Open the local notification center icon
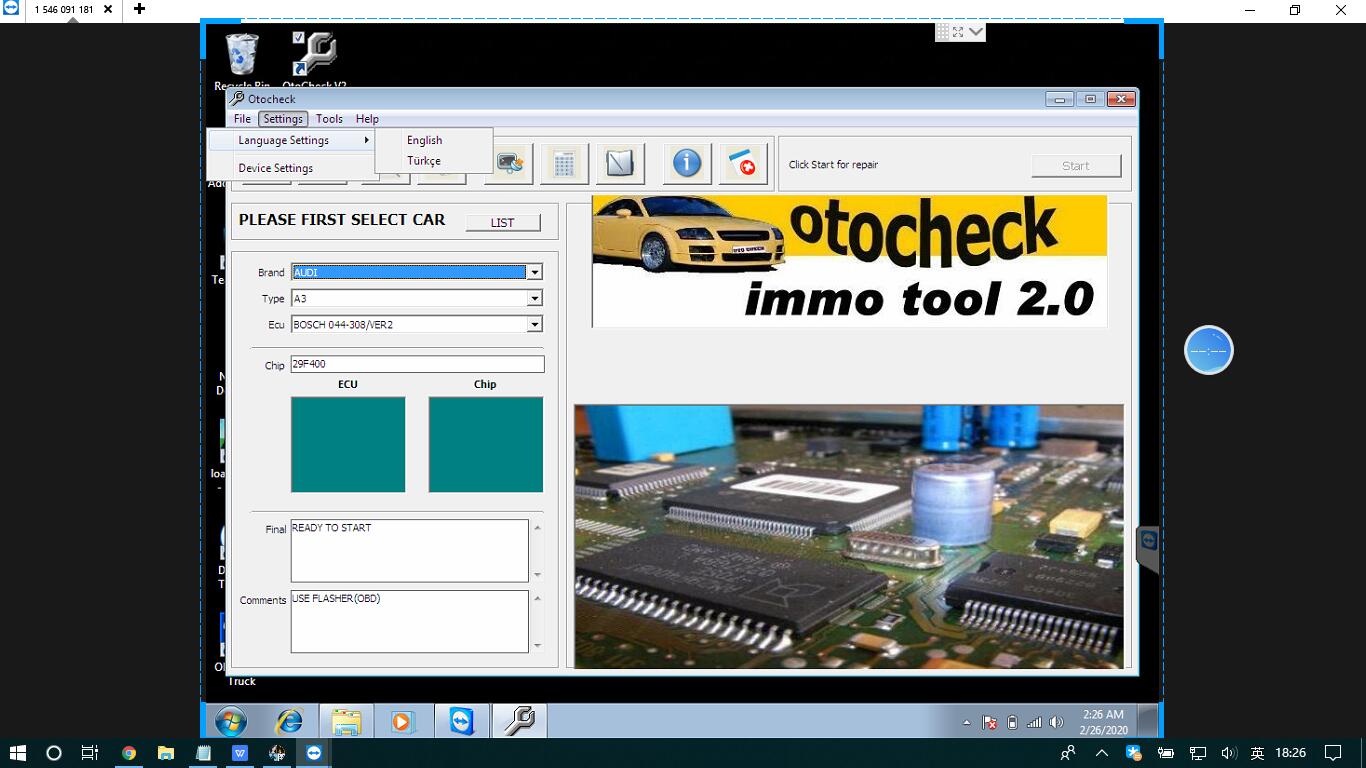1366x768 pixels. [1333, 752]
